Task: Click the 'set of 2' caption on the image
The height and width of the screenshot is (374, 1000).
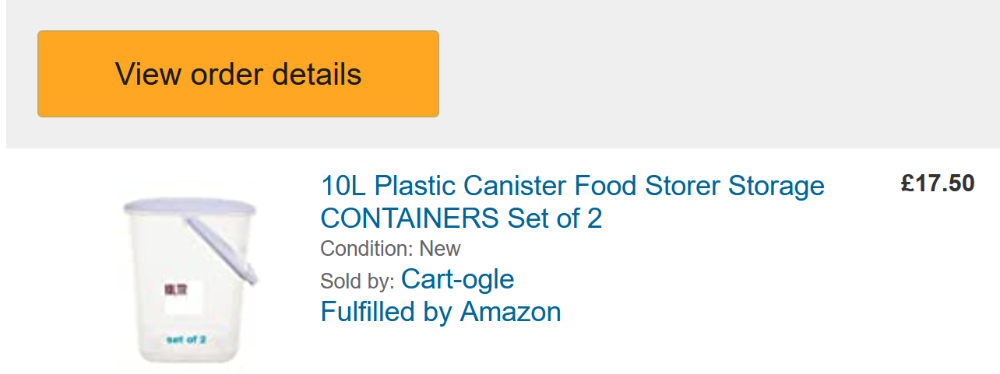Action: 186,339
